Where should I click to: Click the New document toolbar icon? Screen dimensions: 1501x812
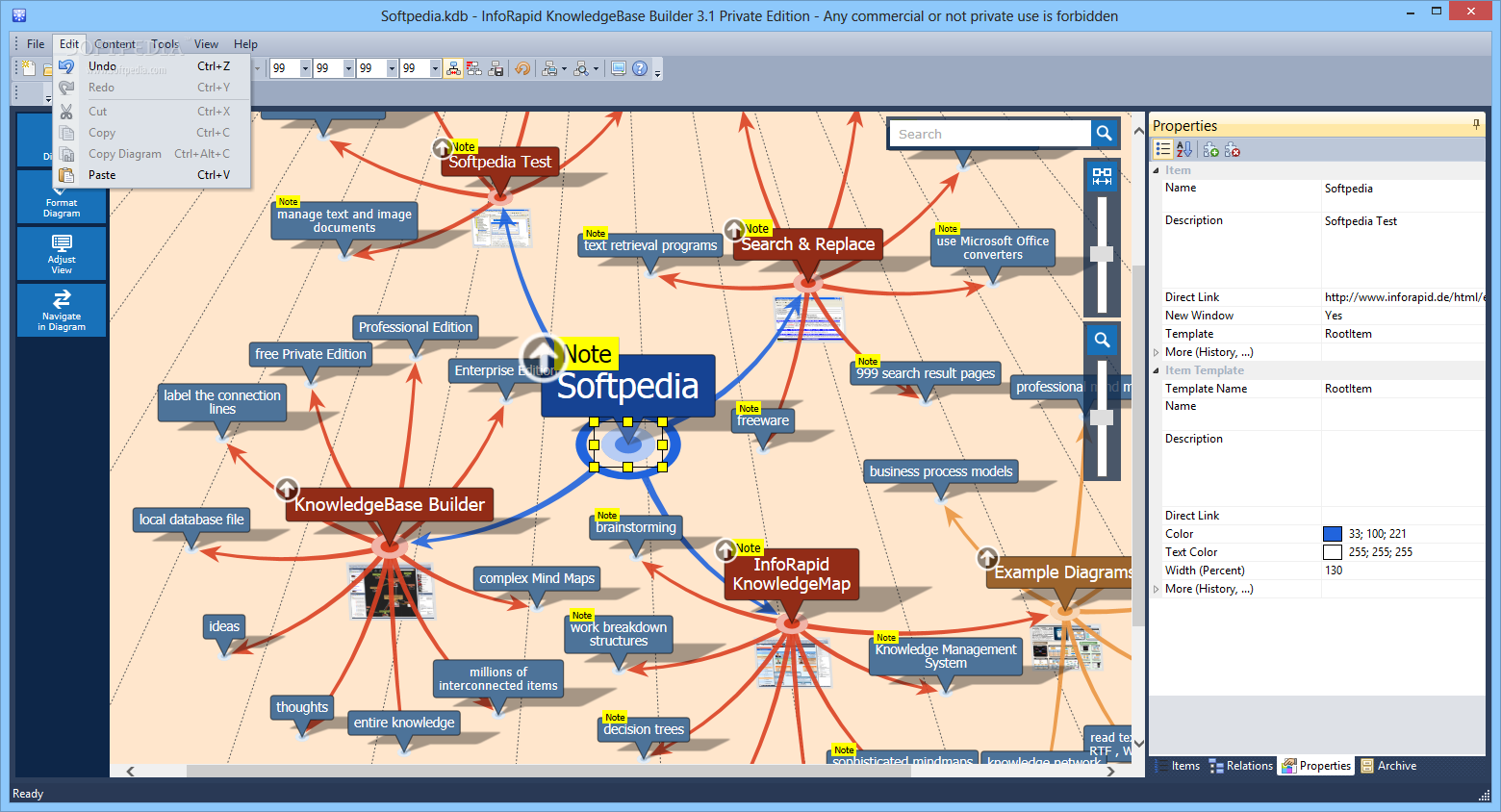(29, 68)
